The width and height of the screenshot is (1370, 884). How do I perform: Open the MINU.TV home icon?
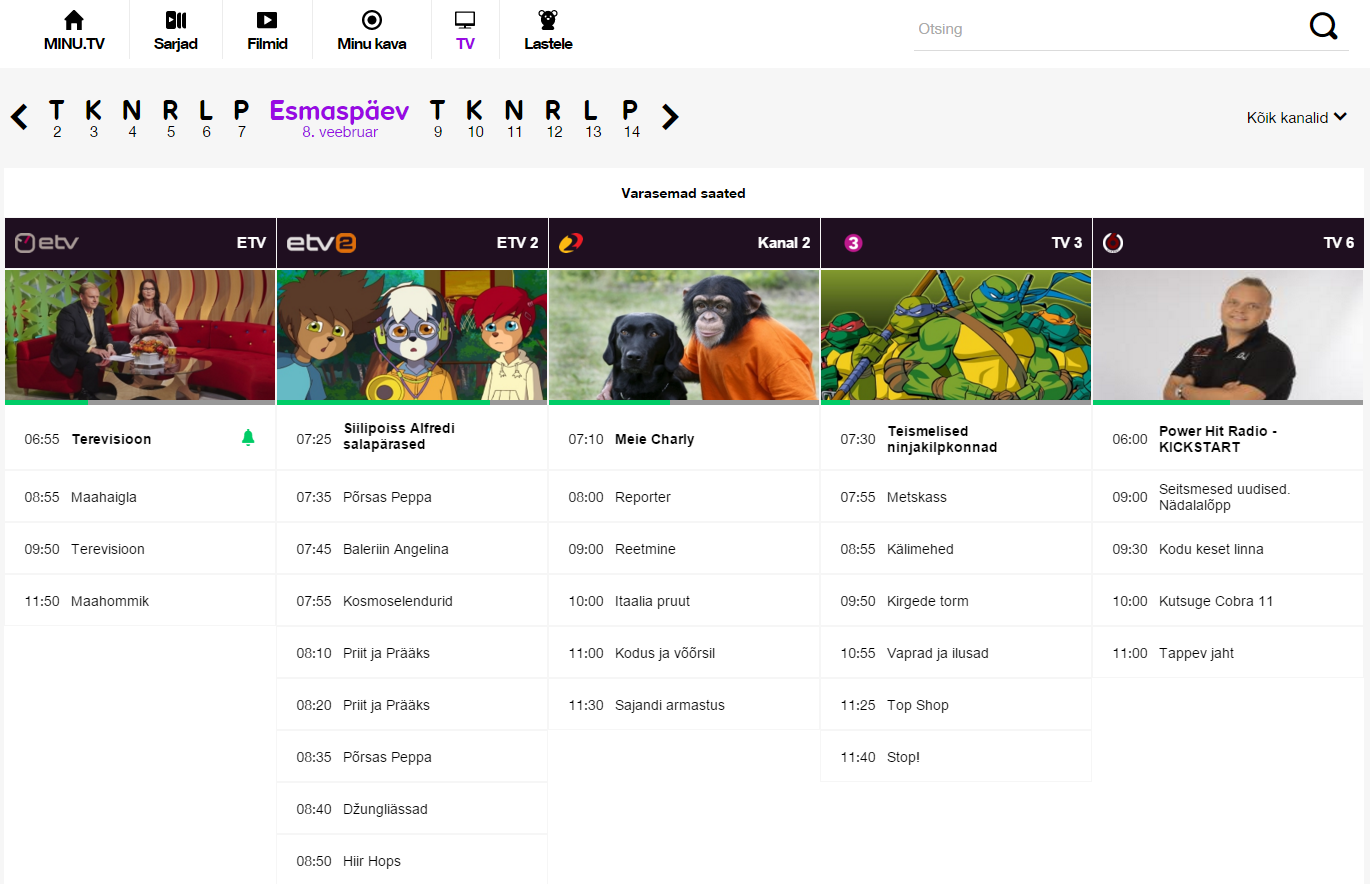click(74, 31)
